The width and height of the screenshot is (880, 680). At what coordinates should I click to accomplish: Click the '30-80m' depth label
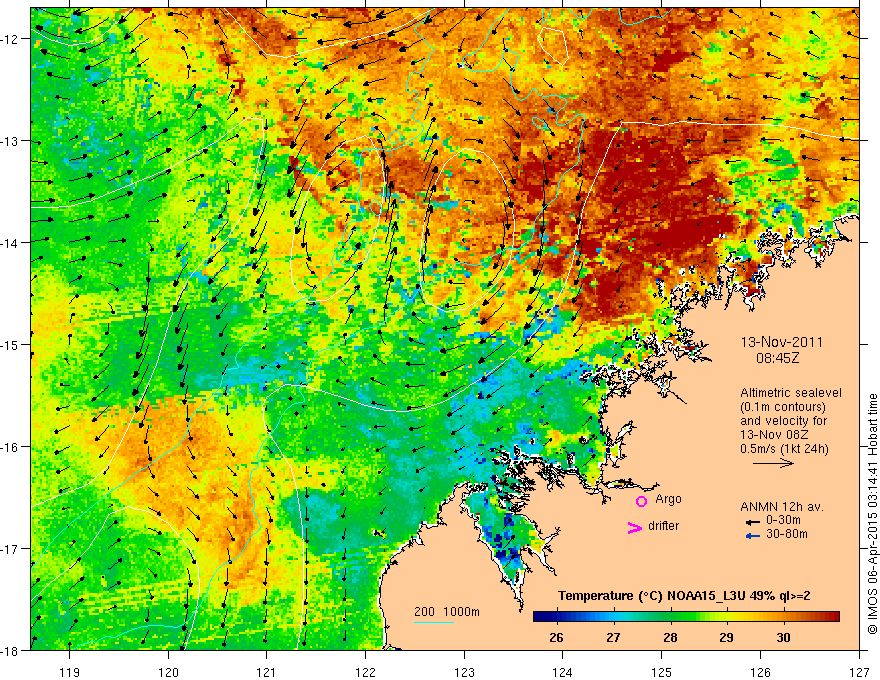point(787,534)
